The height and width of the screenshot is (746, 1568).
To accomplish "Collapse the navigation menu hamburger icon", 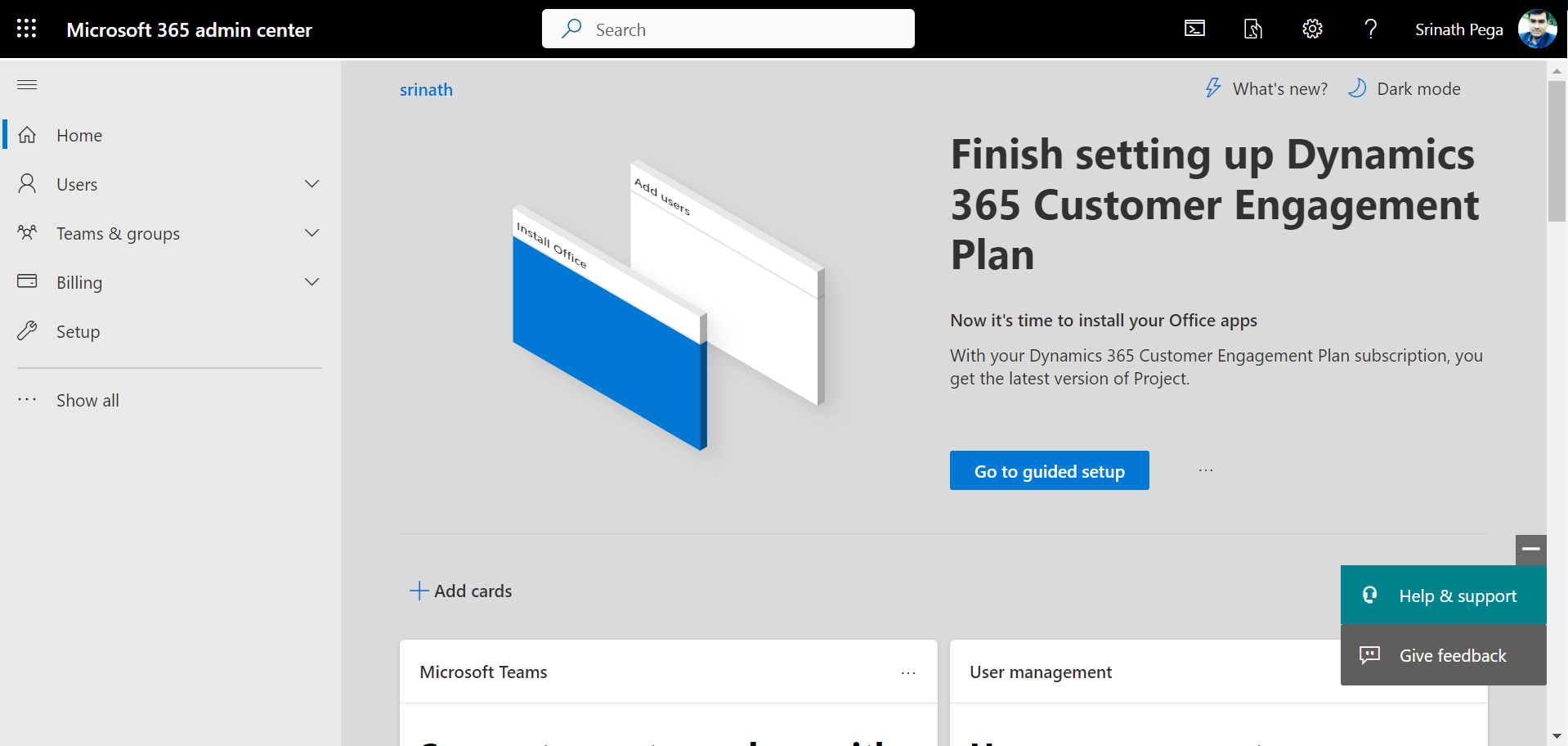I will pyautogui.click(x=27, y=85).
